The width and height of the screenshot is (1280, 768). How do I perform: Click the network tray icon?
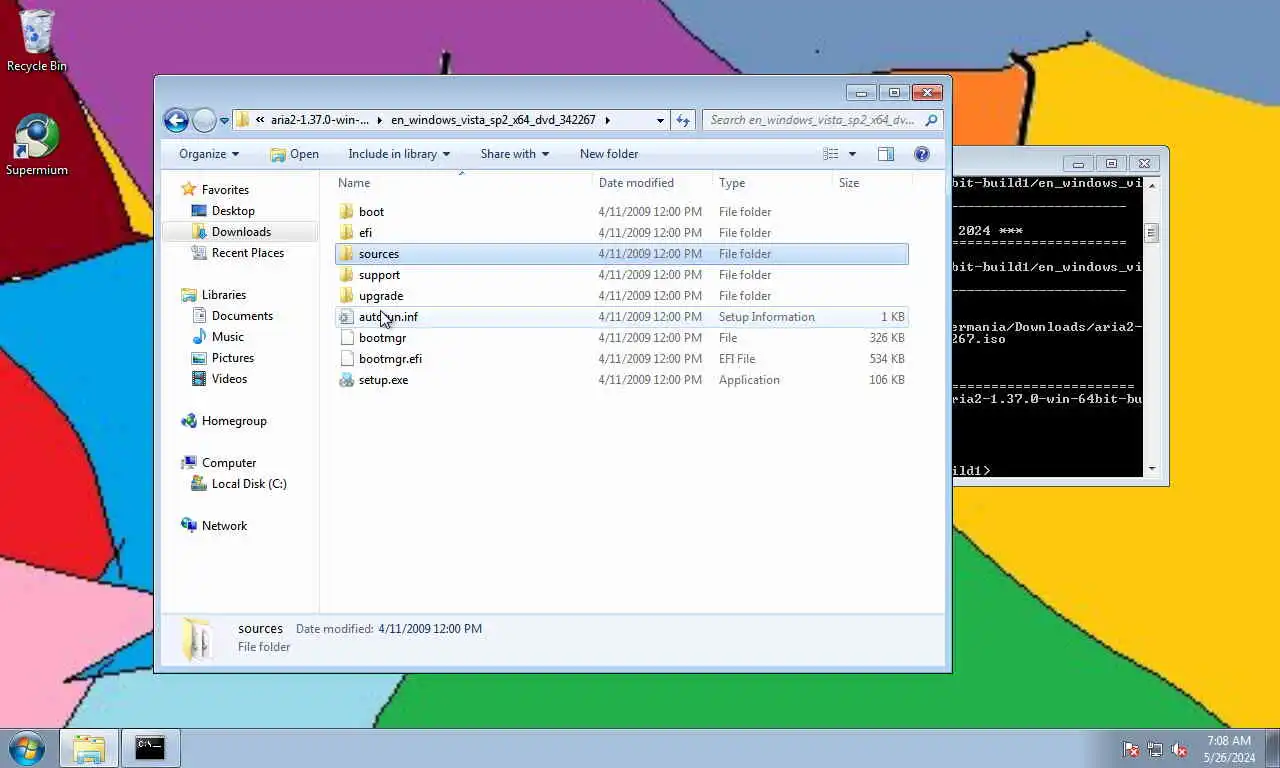[x=1155, y=749]
